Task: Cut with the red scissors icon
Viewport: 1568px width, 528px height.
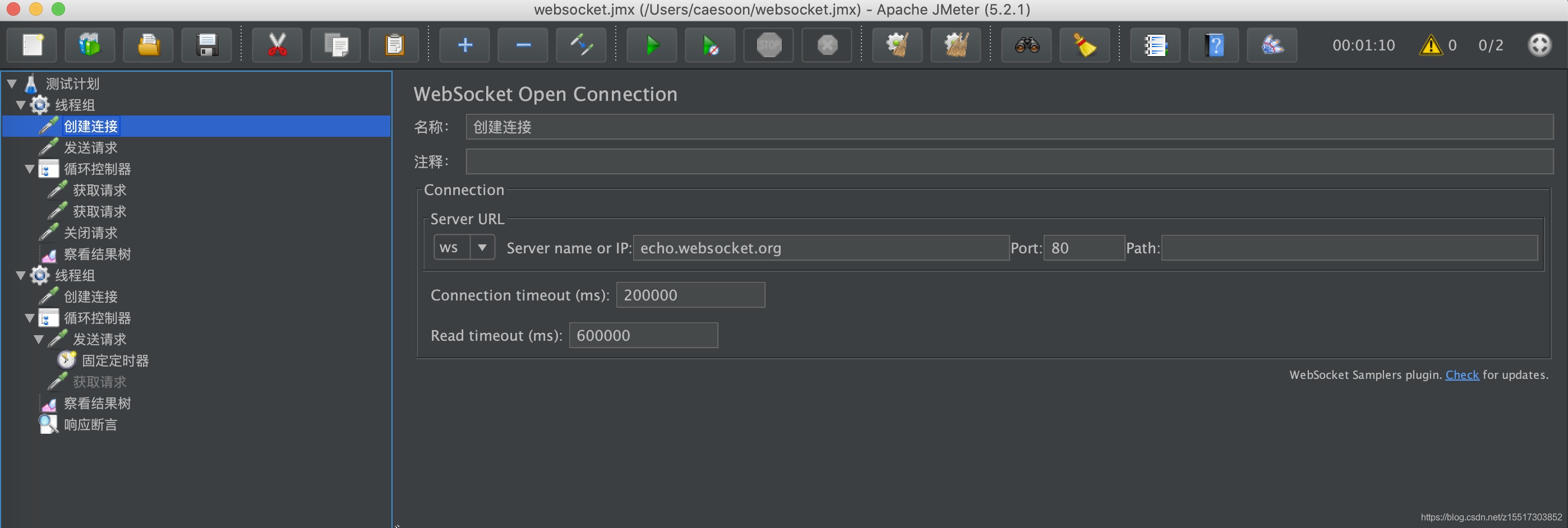Action: click(x=278, y=45)
